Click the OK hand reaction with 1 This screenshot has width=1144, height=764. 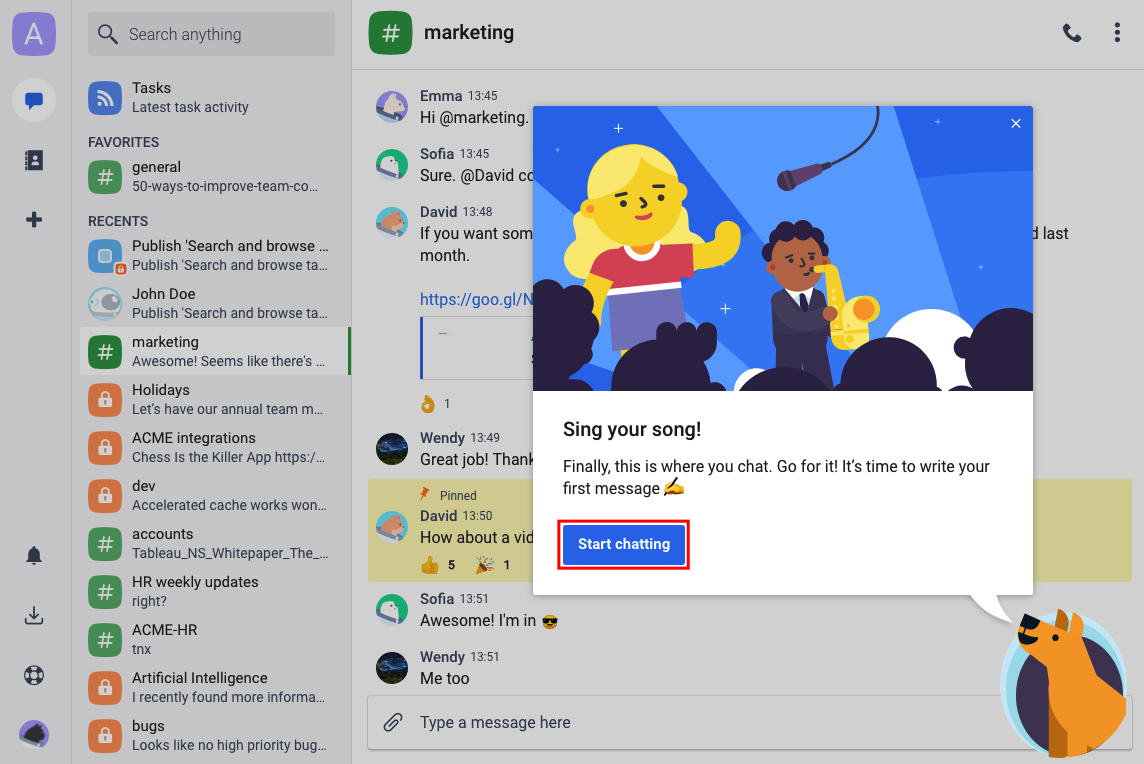point(436,404)
